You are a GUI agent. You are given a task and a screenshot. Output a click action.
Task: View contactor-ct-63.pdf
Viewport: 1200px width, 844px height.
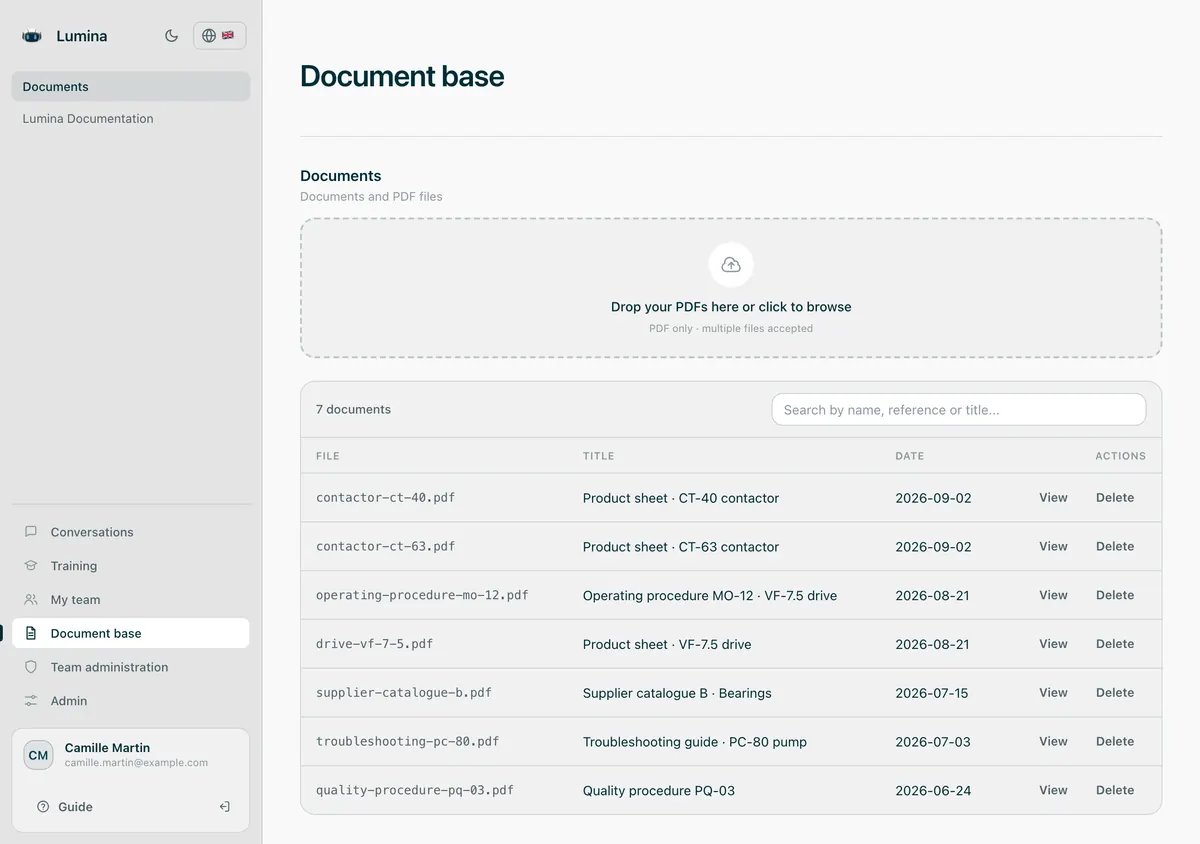pyautogui.click(x=1053, y=547)
